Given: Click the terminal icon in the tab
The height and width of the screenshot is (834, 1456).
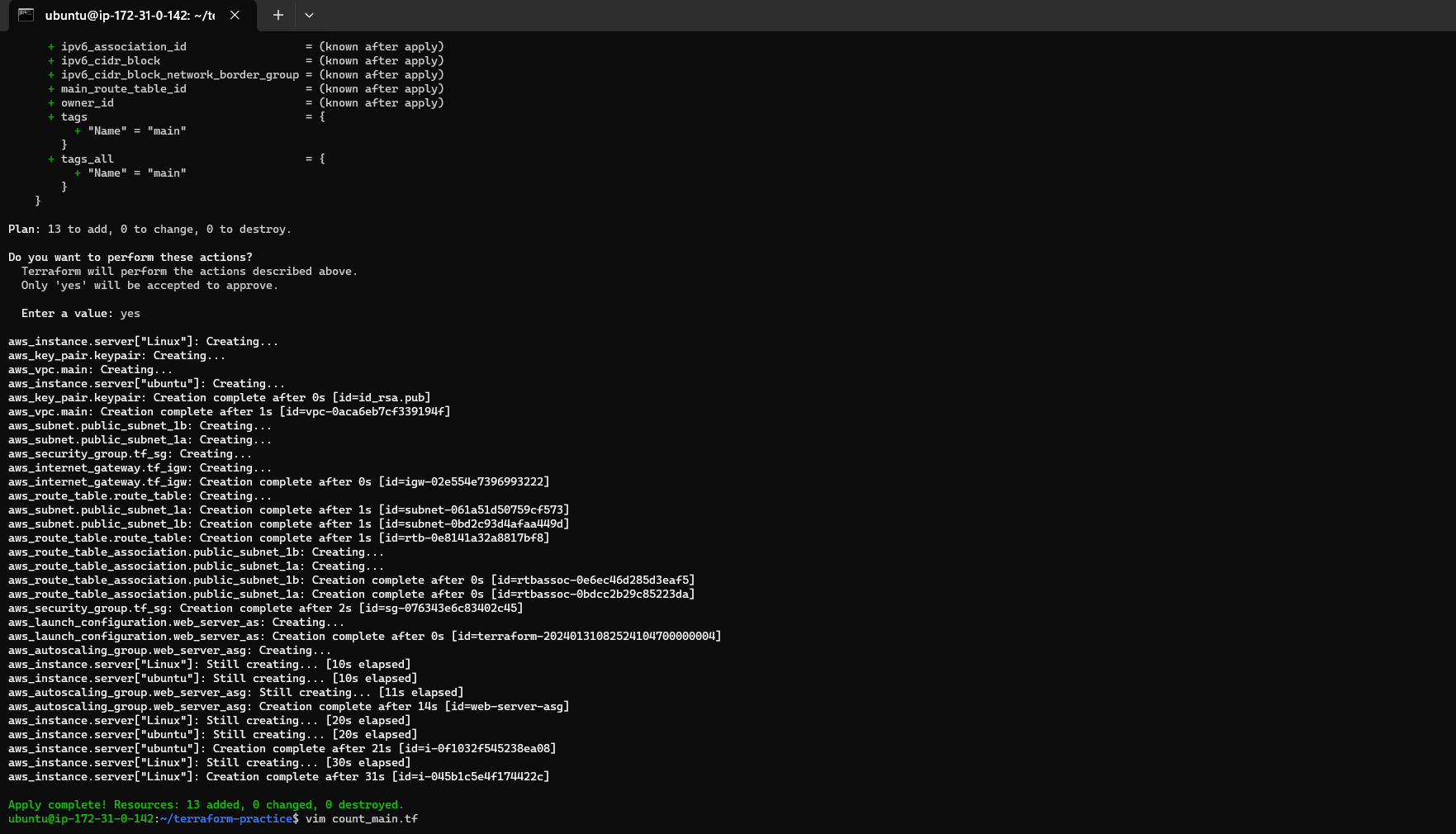Looking at the screenshot, I should pyautogui.click(x=26, y=15).
